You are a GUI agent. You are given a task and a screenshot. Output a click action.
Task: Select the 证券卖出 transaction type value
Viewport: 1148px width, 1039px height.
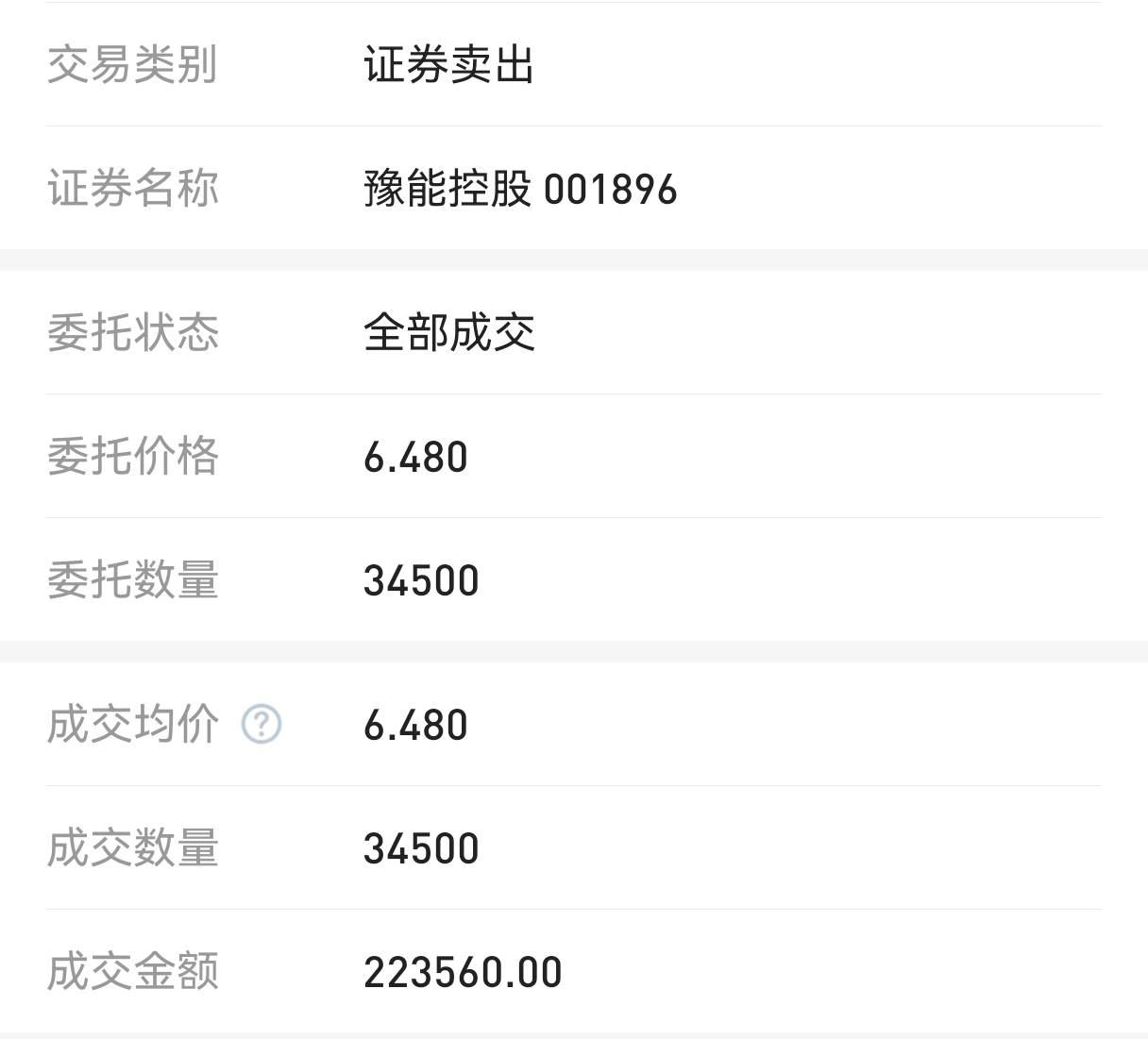click(x=449, y=65)
